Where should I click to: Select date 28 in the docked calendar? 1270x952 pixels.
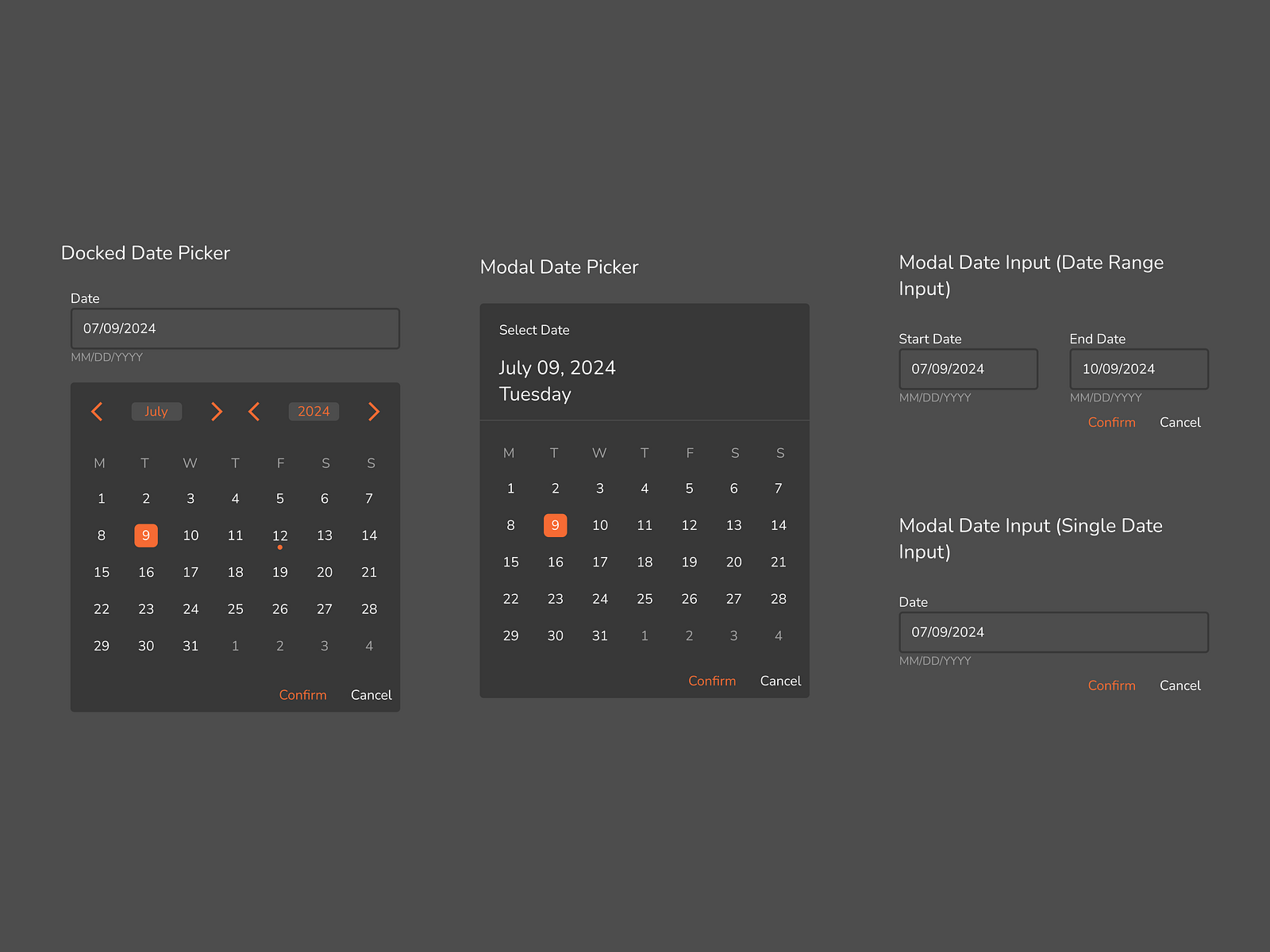[369, 608]
